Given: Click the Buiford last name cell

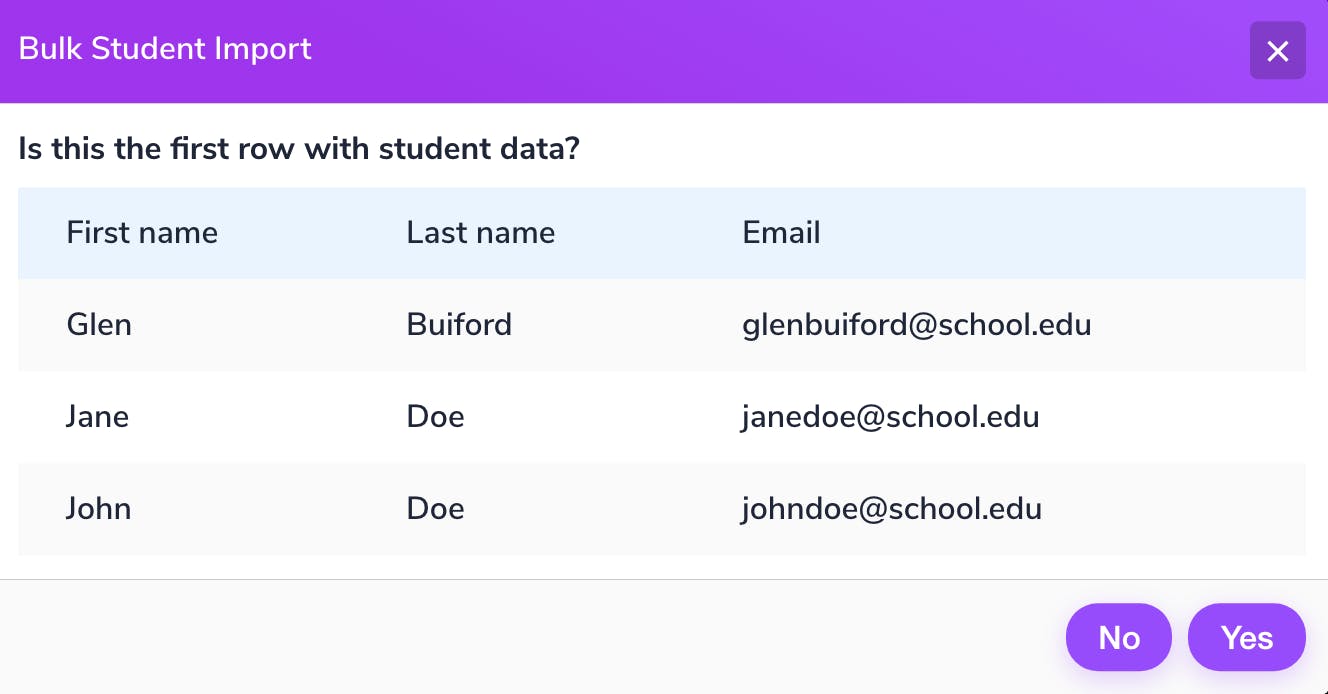Looking at the screenshot, I should (459, 325).
